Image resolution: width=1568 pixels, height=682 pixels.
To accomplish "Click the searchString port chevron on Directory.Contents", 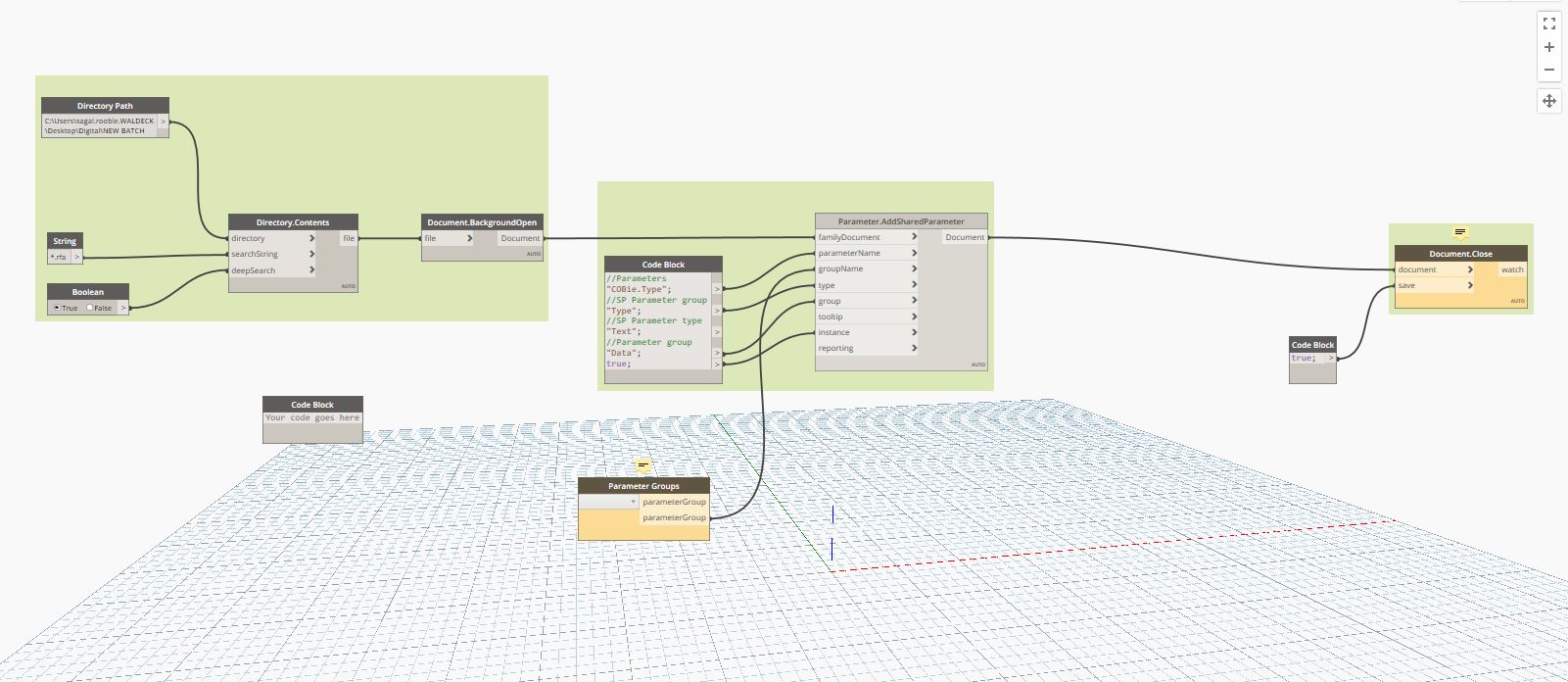I will point(312,254).
